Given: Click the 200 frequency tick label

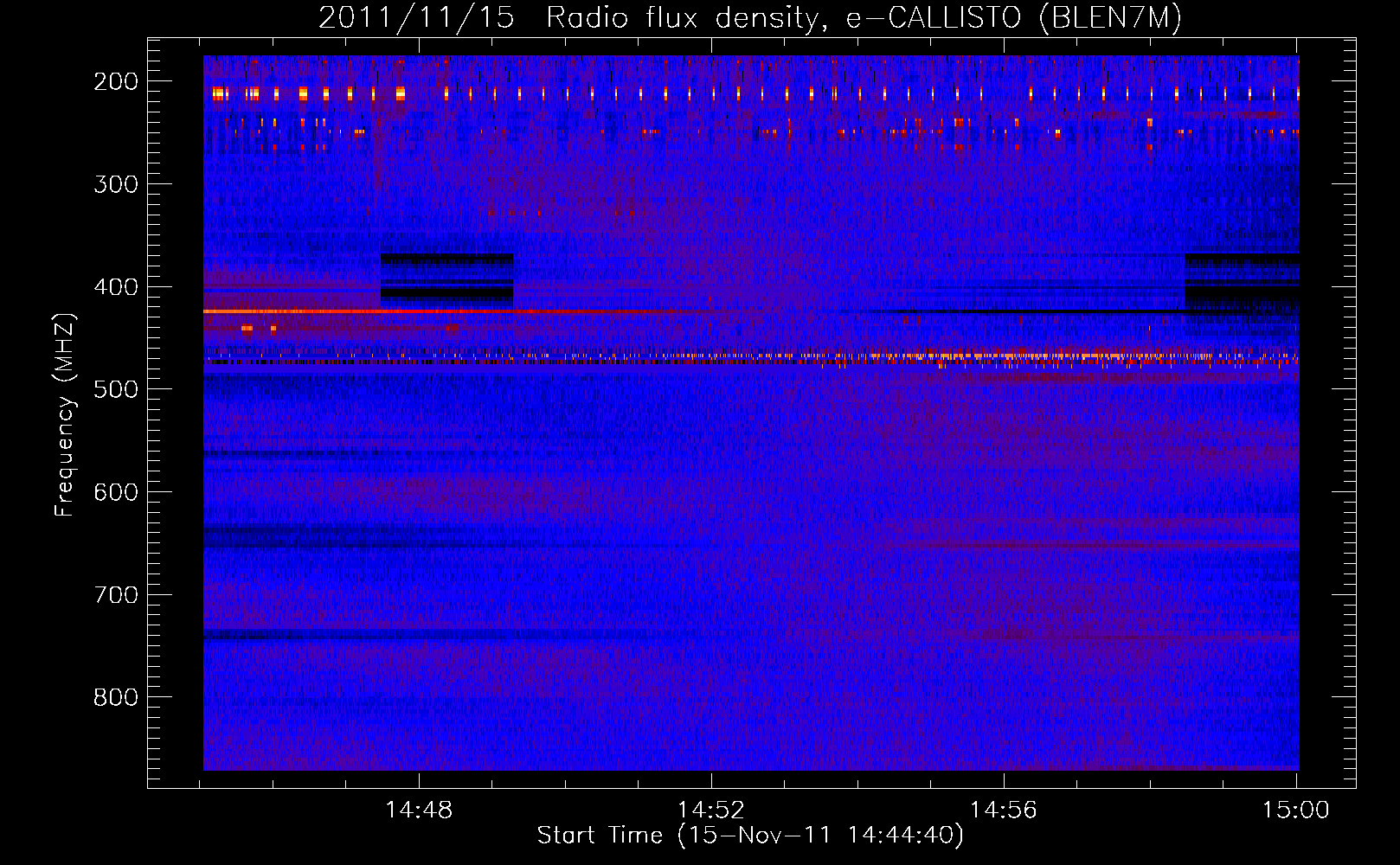Looking at the screenshot, I should (116, 81).
